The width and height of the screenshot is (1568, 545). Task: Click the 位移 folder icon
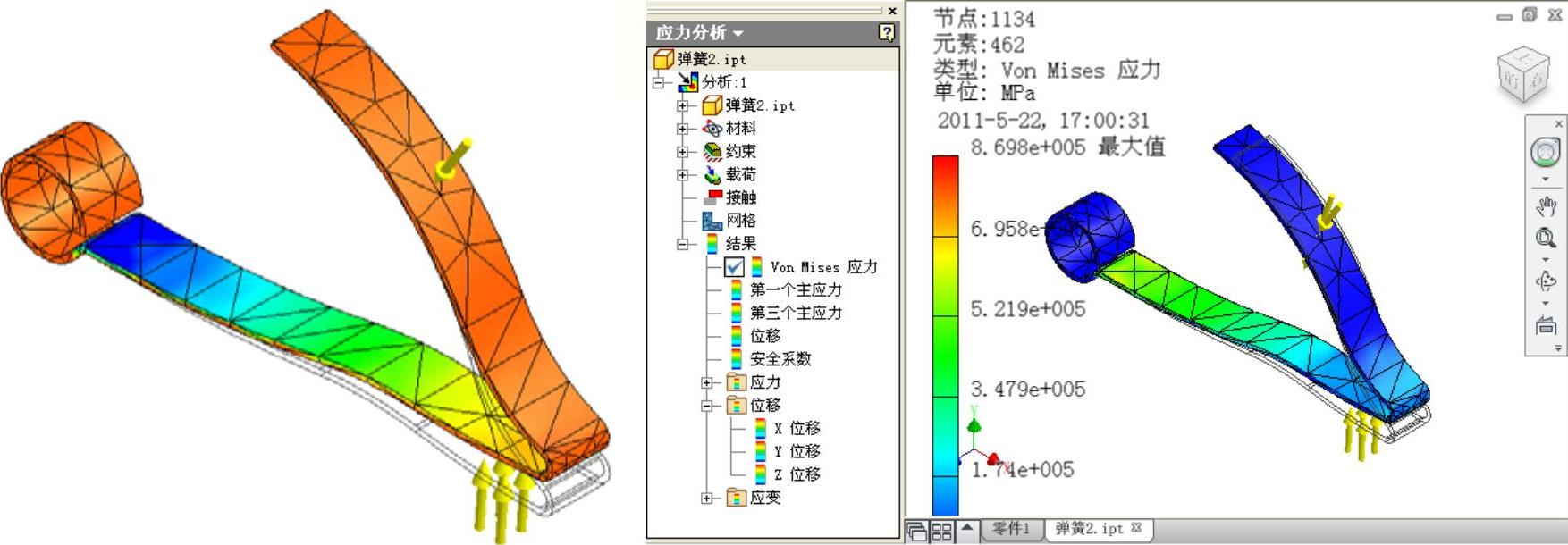[736, 406]
